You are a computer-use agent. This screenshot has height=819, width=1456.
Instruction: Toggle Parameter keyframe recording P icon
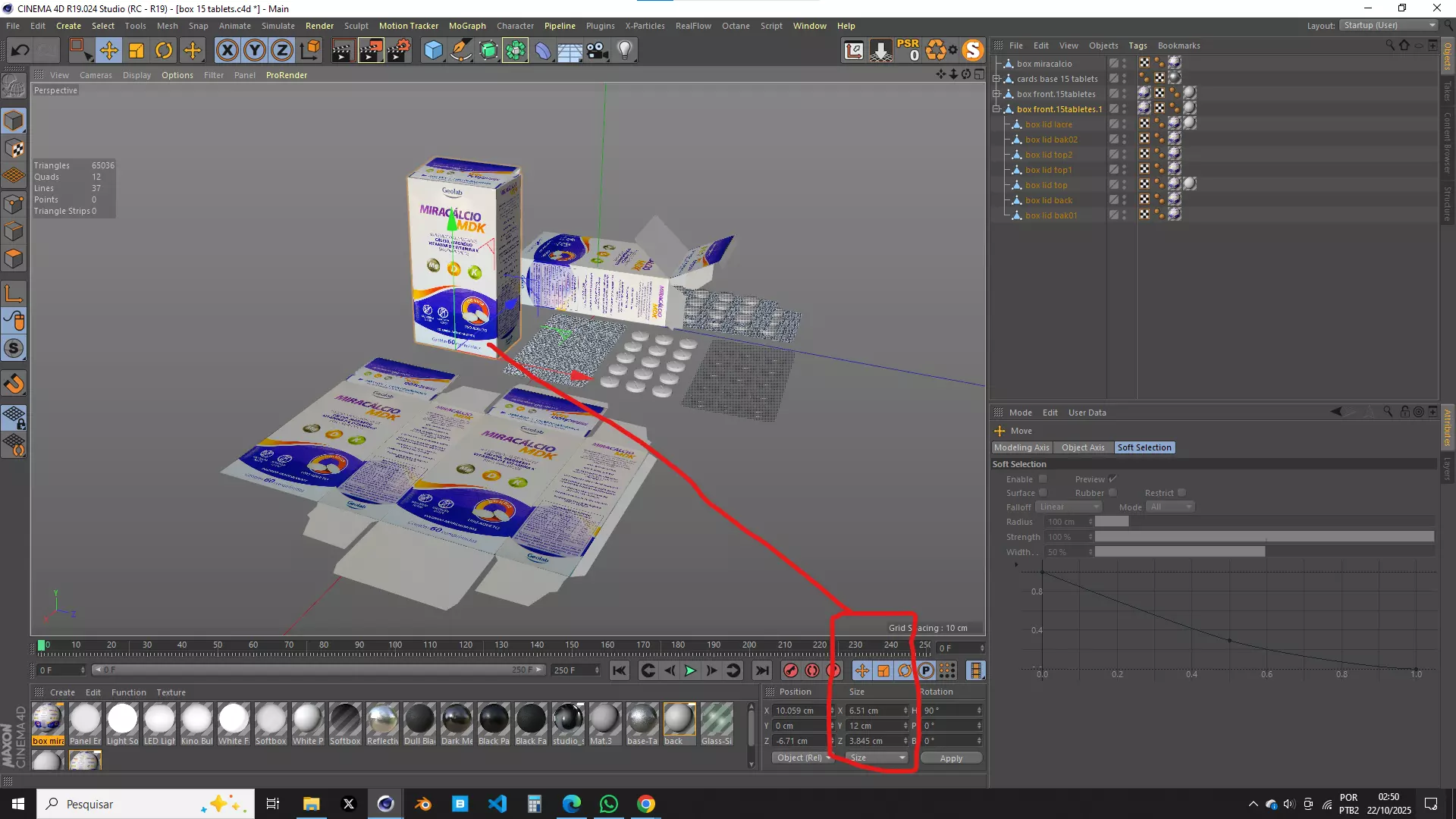tap(926, 670)
